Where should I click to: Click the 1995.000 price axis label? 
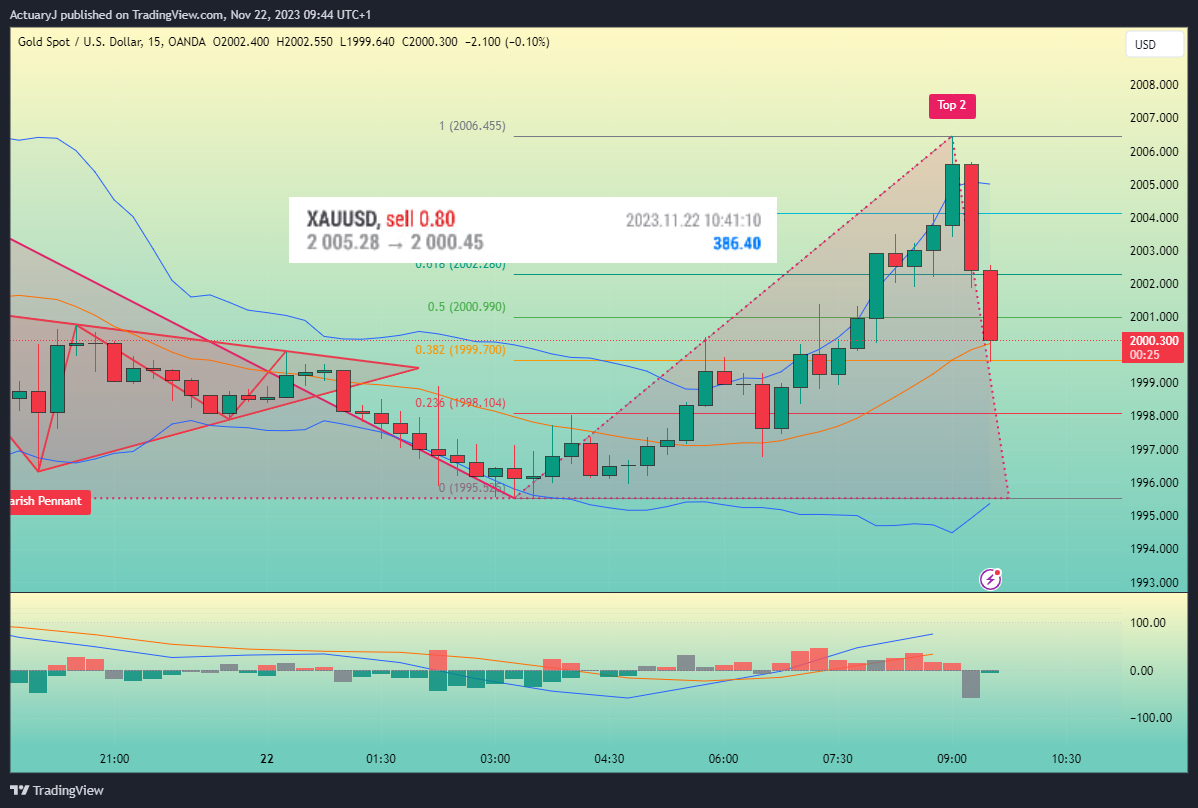(1154, 516)
